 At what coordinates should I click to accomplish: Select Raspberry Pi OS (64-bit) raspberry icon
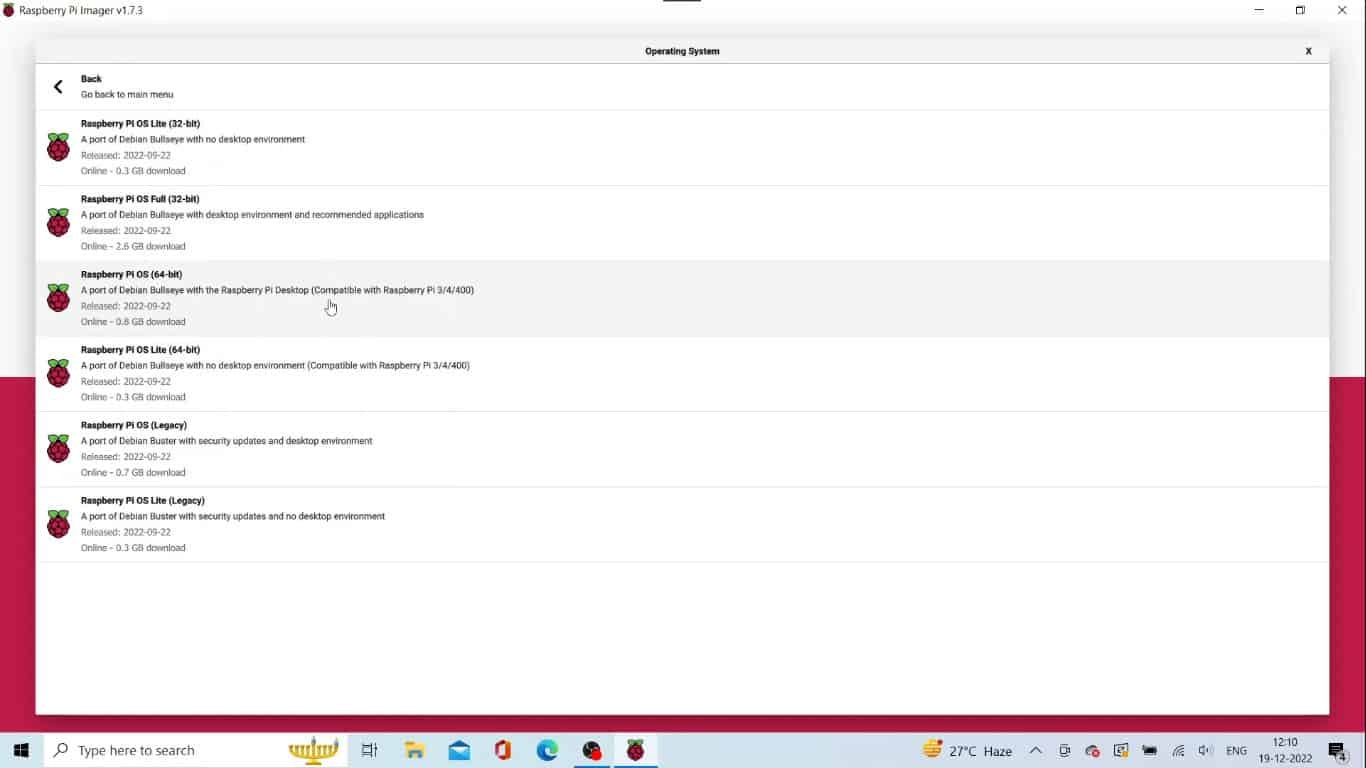[58, 298]
